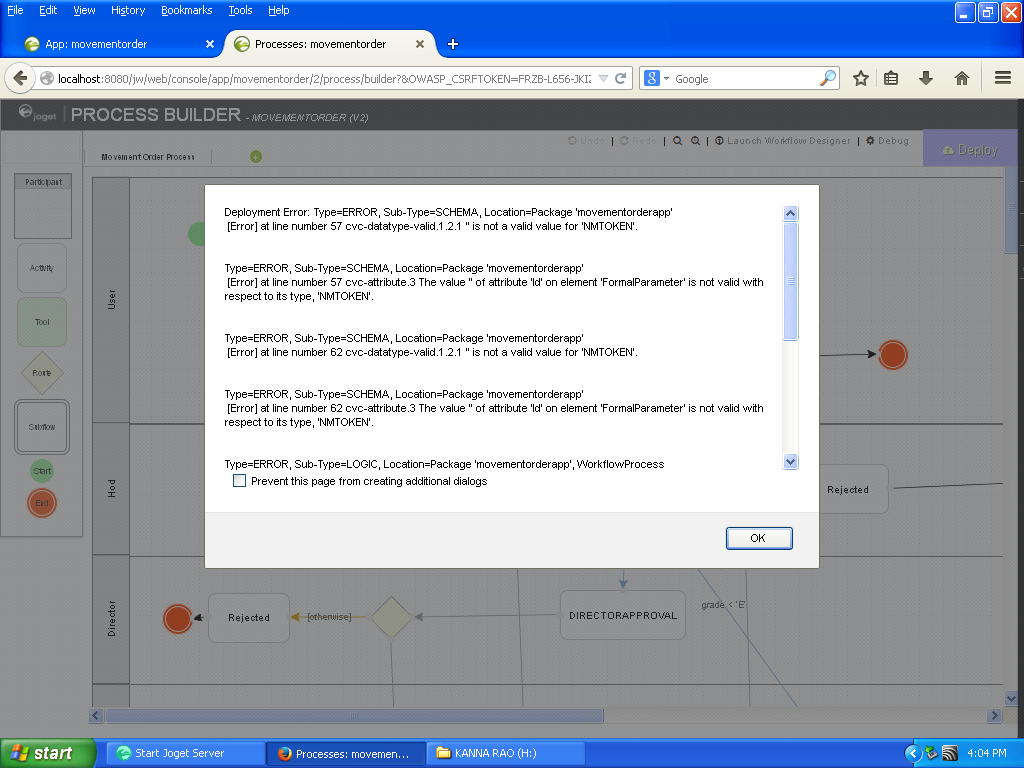This screenshot has width=1024, height=768.
Task: Click the dialog scrollbar down arrow
Action: pyautogui.click(x=790, y=462)
